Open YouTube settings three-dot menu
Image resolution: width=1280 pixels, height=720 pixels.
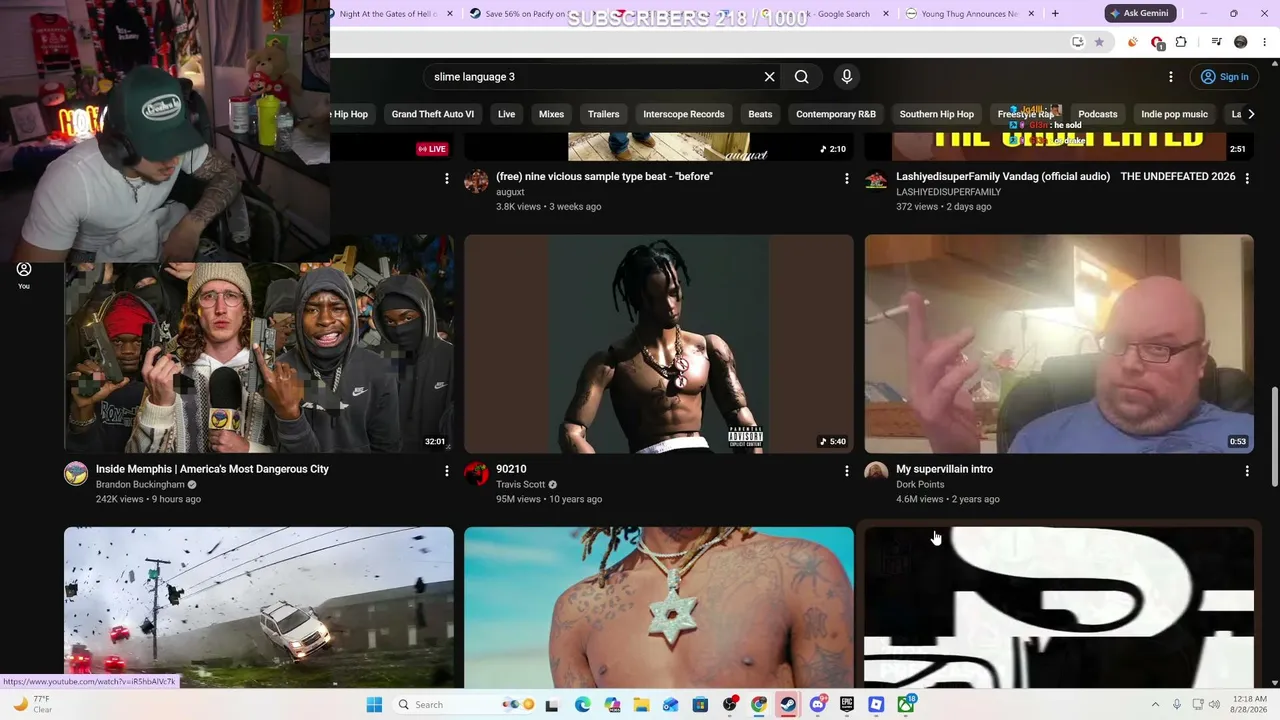tap(1171, 77)
